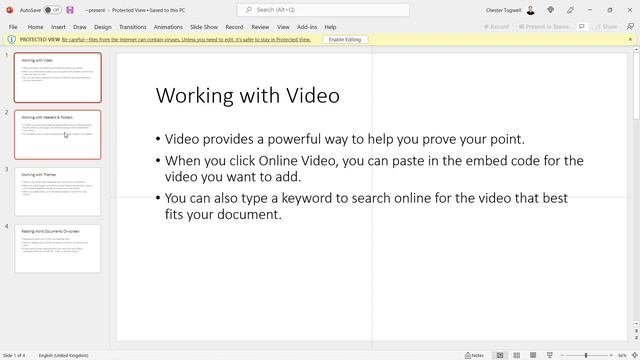The height and width of the screenshot is (360, 640).
Task: Open the Add-ins ribbon tab
Action: [x=307, y=27]
